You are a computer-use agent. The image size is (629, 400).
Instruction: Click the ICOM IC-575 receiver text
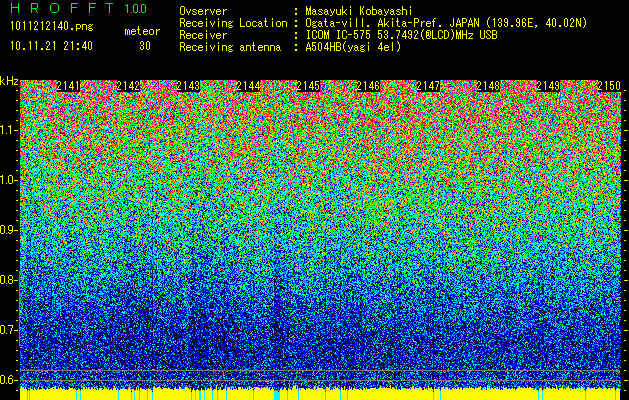click(401, 35)
